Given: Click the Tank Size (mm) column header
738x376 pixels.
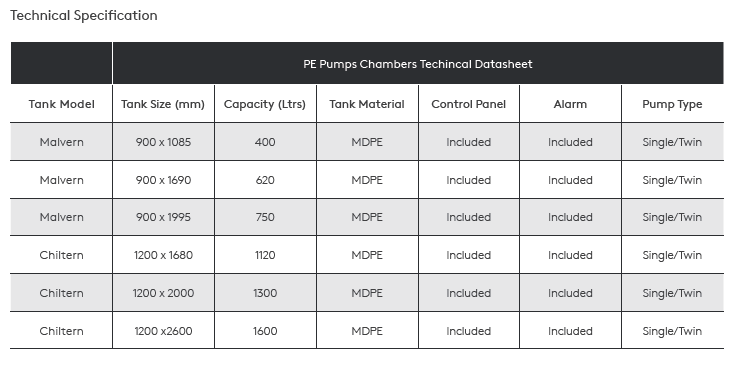Looking at the screenshot, I should pyautogui.click(x=163, y=104).
